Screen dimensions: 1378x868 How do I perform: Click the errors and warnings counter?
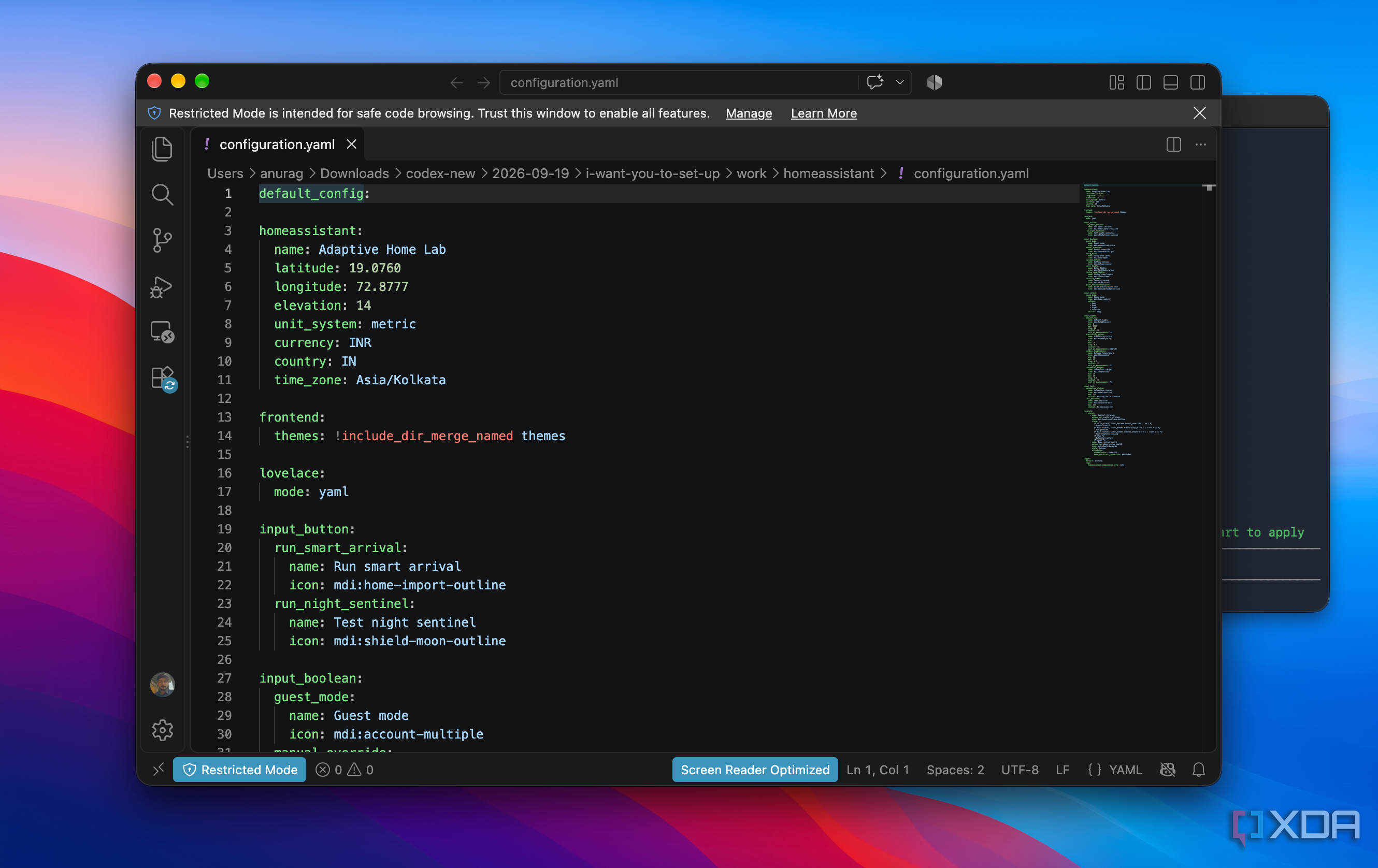click(x=344, y=770)
